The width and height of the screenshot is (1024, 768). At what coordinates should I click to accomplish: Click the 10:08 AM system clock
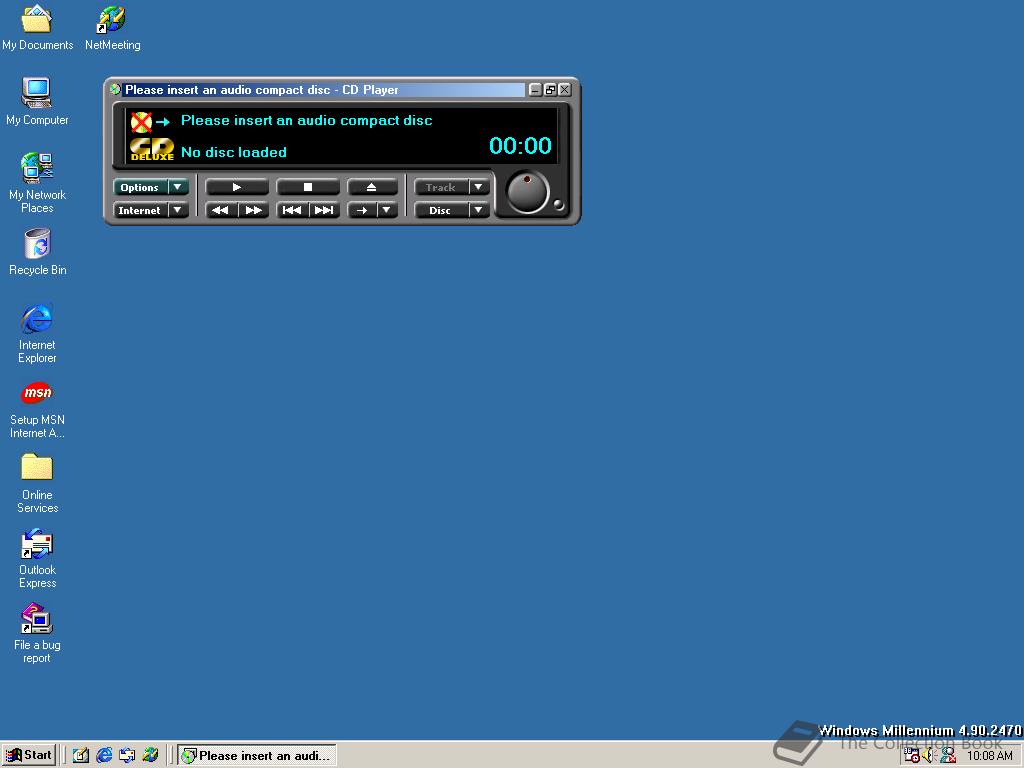coord(989,756)
